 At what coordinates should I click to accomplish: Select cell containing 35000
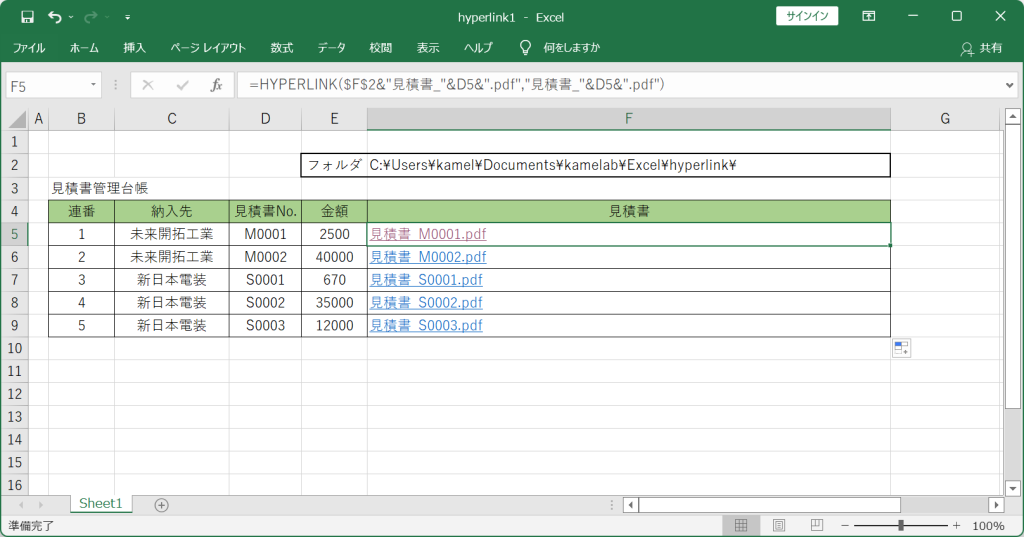[334, 302]
